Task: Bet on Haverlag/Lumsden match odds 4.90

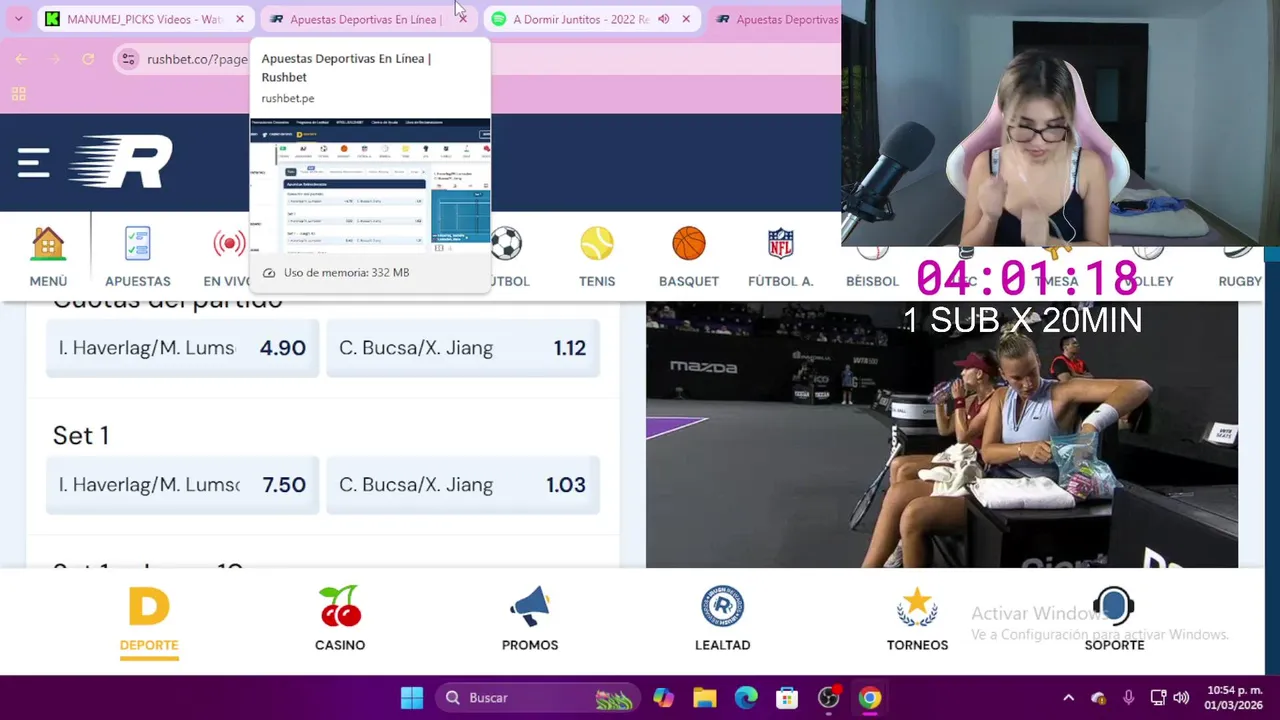Action: 182,348
